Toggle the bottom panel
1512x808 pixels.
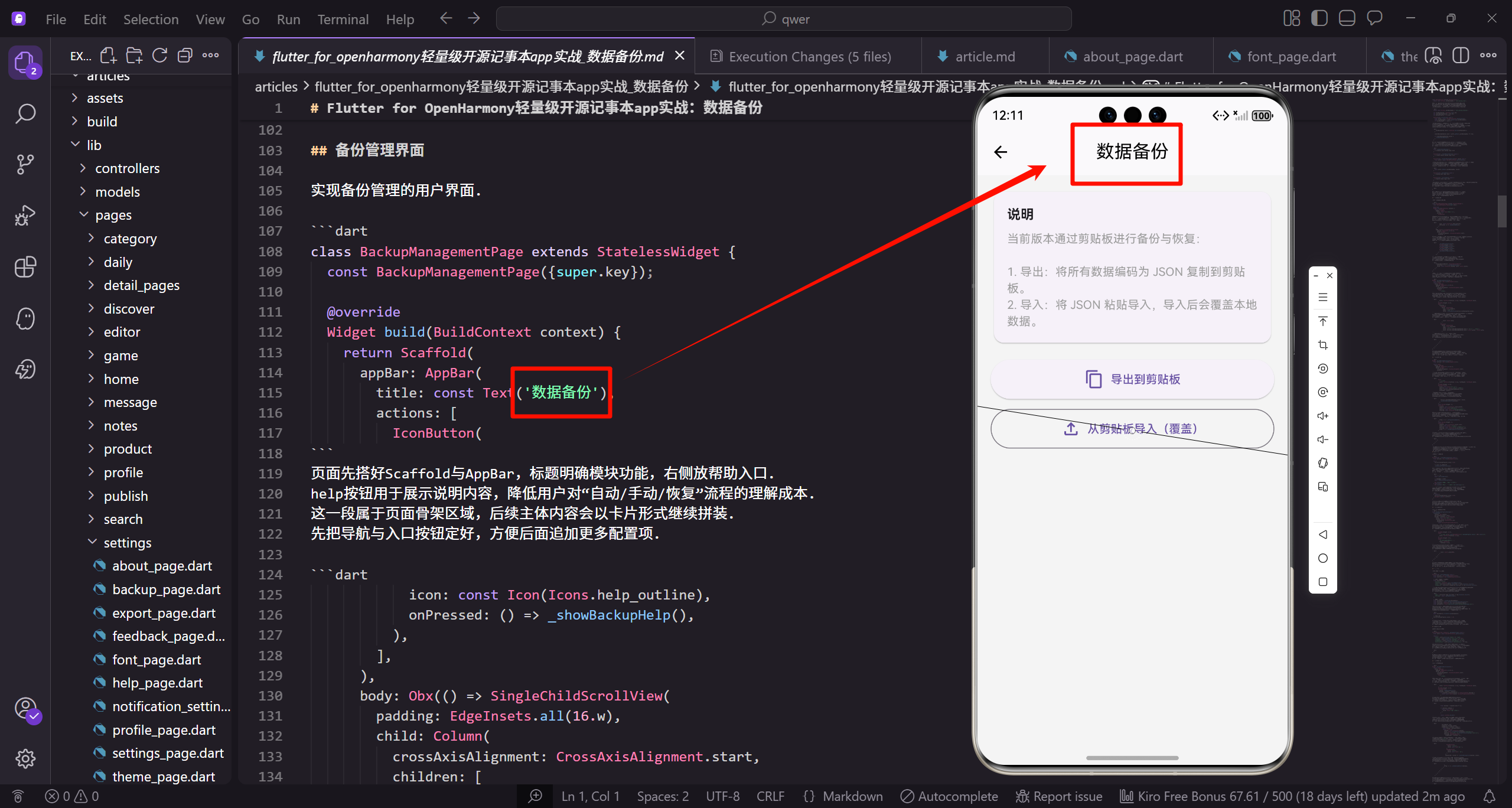point(1347,18)
